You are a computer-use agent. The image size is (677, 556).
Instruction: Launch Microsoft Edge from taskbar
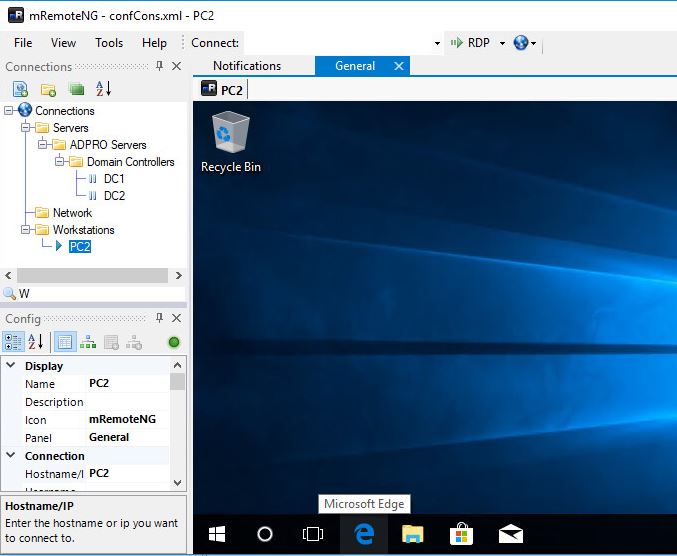(364, 534)
